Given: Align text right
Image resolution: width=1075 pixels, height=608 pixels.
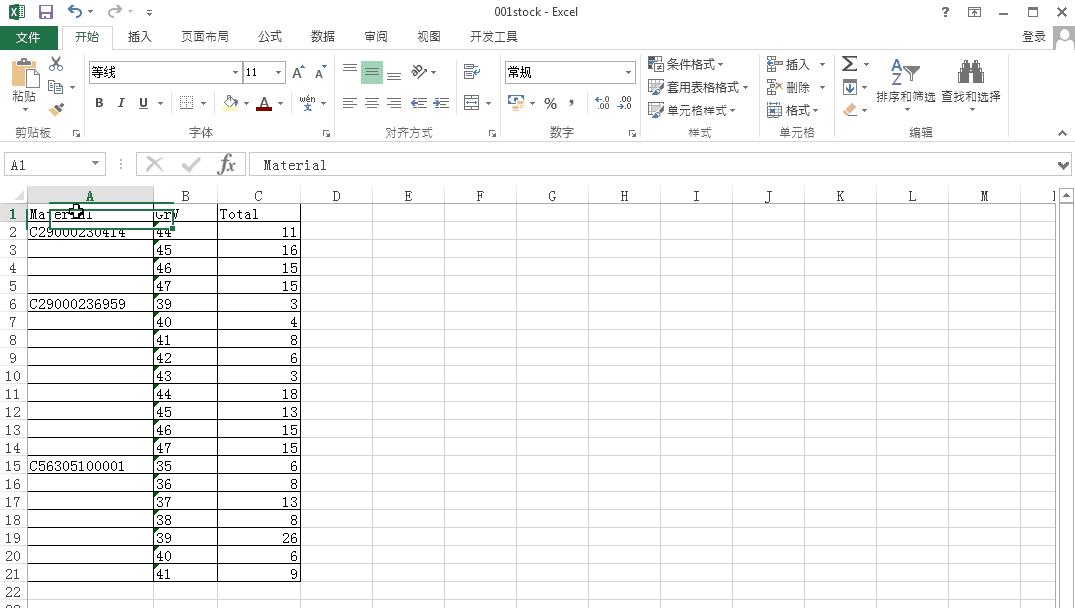Looking at the screenshot, I should pyautogui.click(x=394, y=103).
